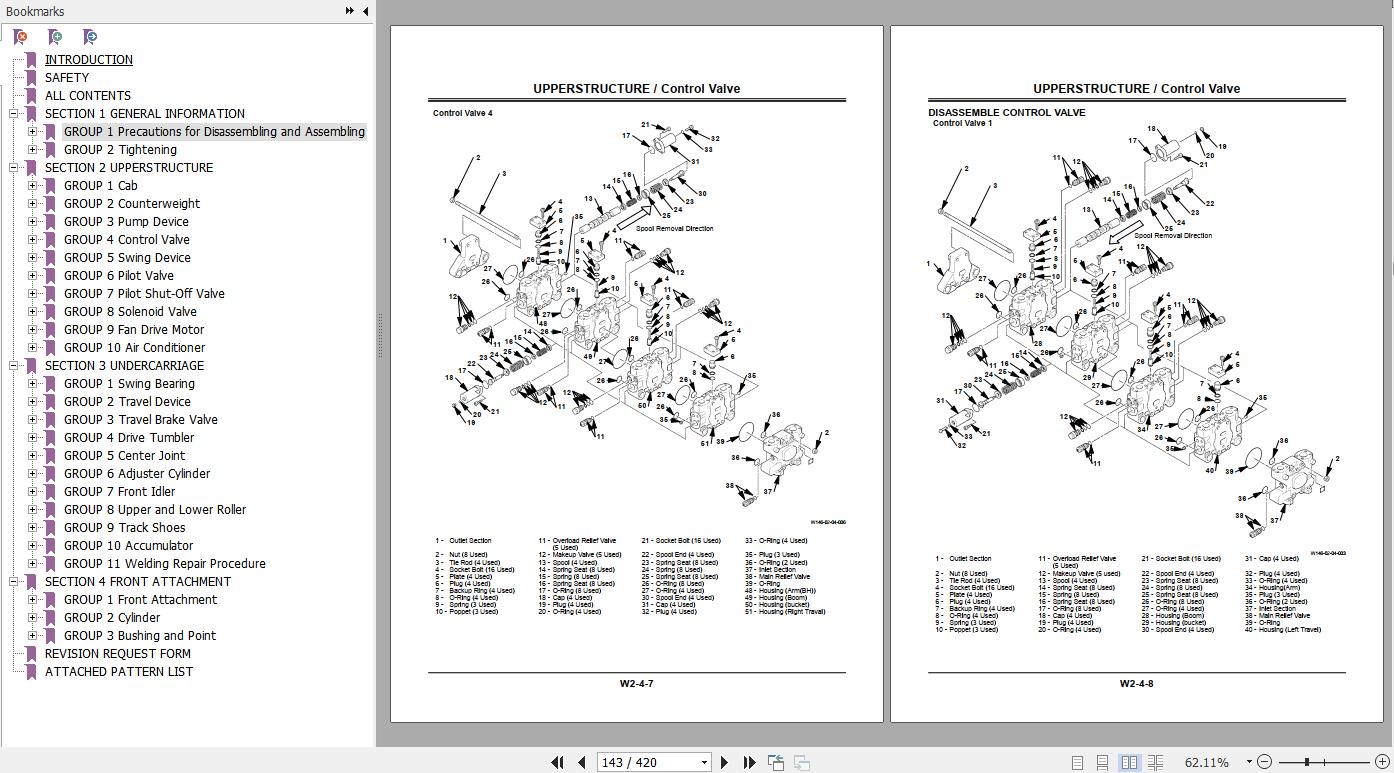Select GROUP 2 Tightening bookmark
Screen dimensions: 1394x773
120,149
